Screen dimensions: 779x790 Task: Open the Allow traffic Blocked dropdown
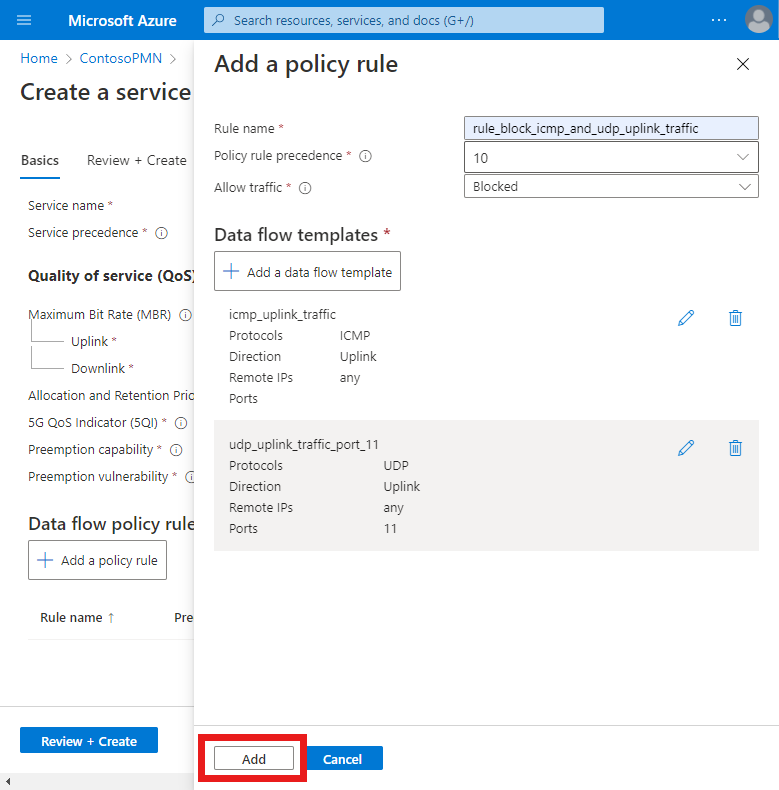[611, 186]
